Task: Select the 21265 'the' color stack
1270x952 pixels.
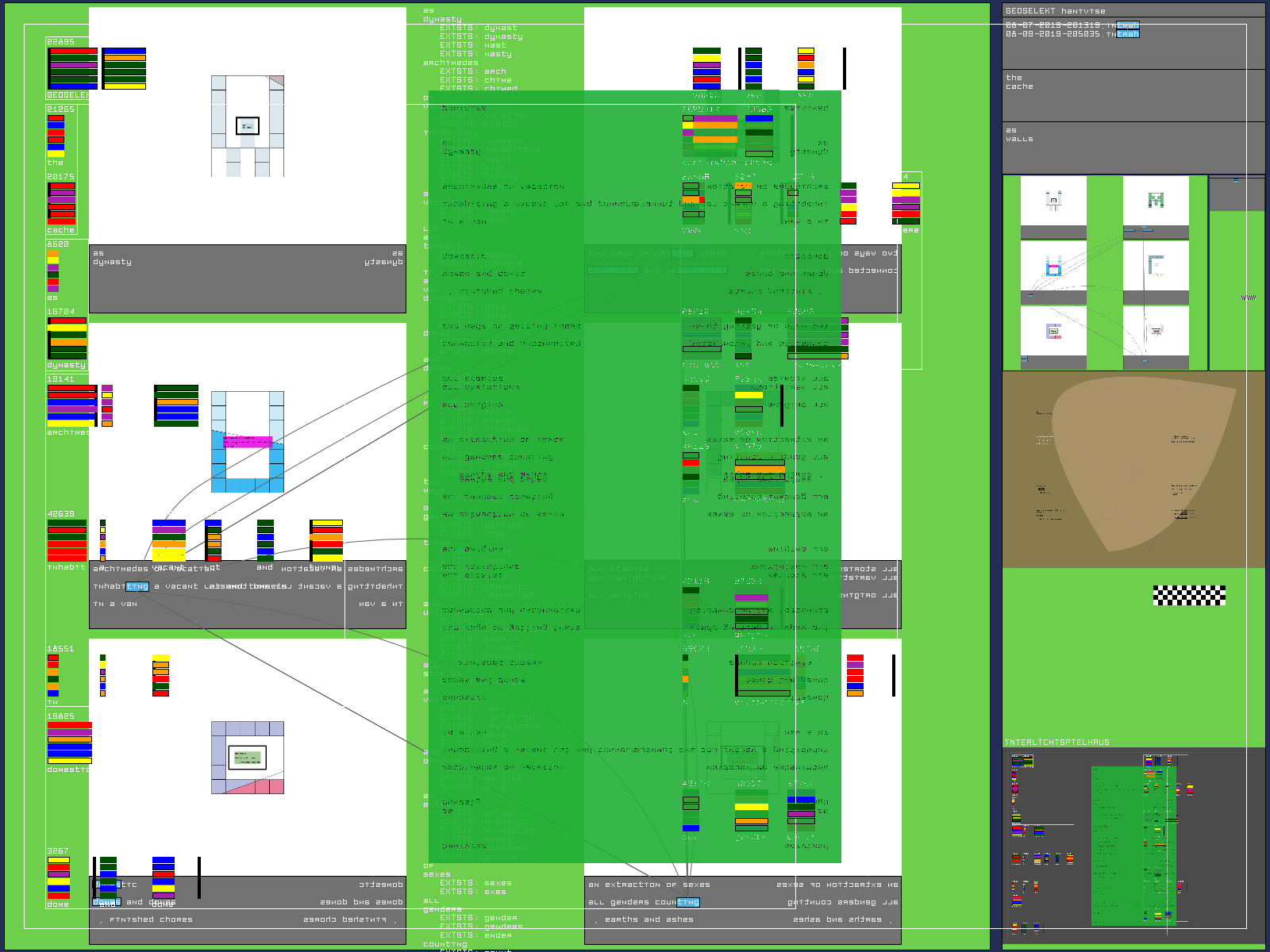Action: [x=56, y=135]
